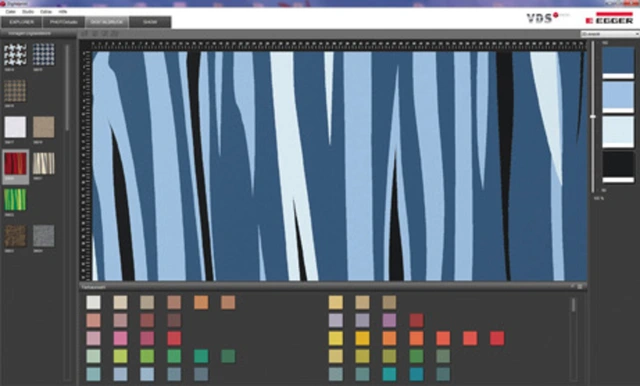Click the rightmost icon on palette panel header
640x386 pixels.
580,287
